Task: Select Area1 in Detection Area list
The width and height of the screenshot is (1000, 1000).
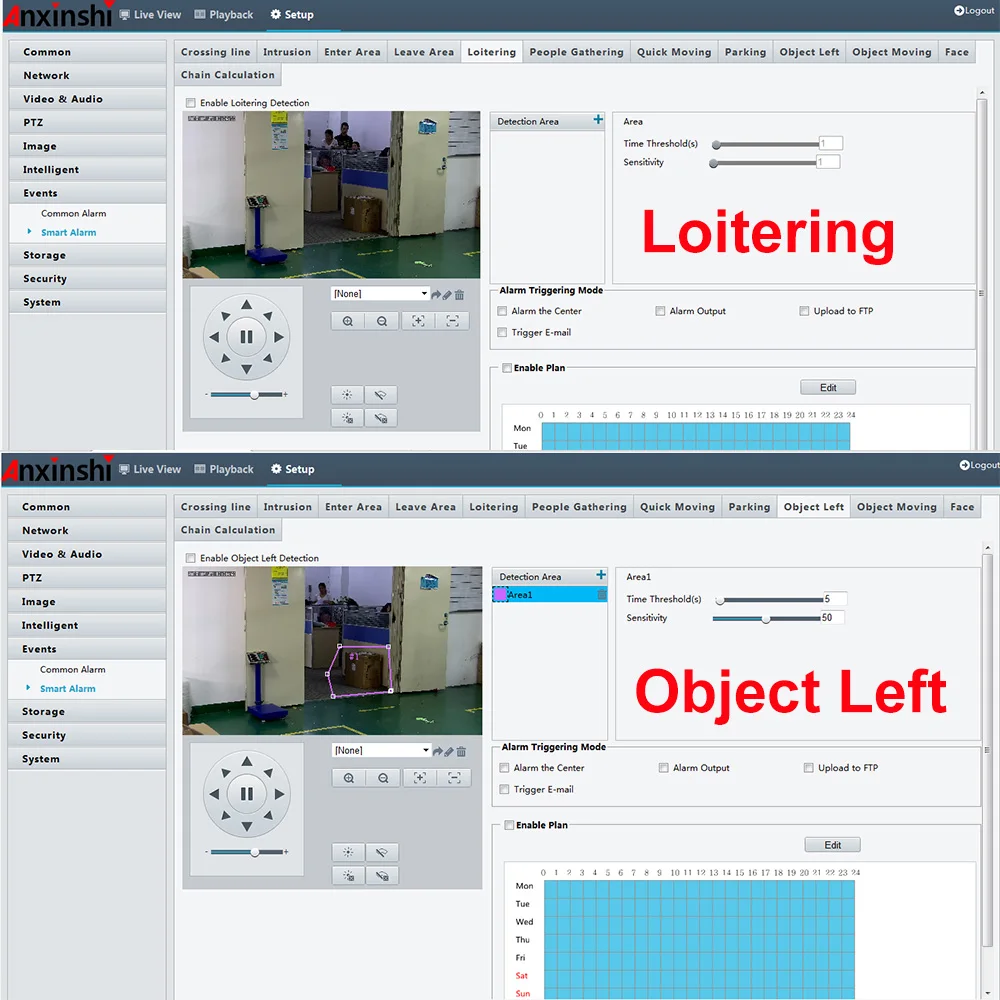Action: point(520,595)
